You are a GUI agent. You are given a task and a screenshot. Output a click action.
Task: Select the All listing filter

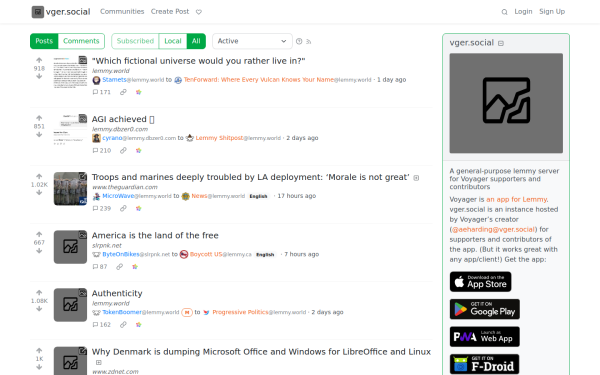click(196, 41)
